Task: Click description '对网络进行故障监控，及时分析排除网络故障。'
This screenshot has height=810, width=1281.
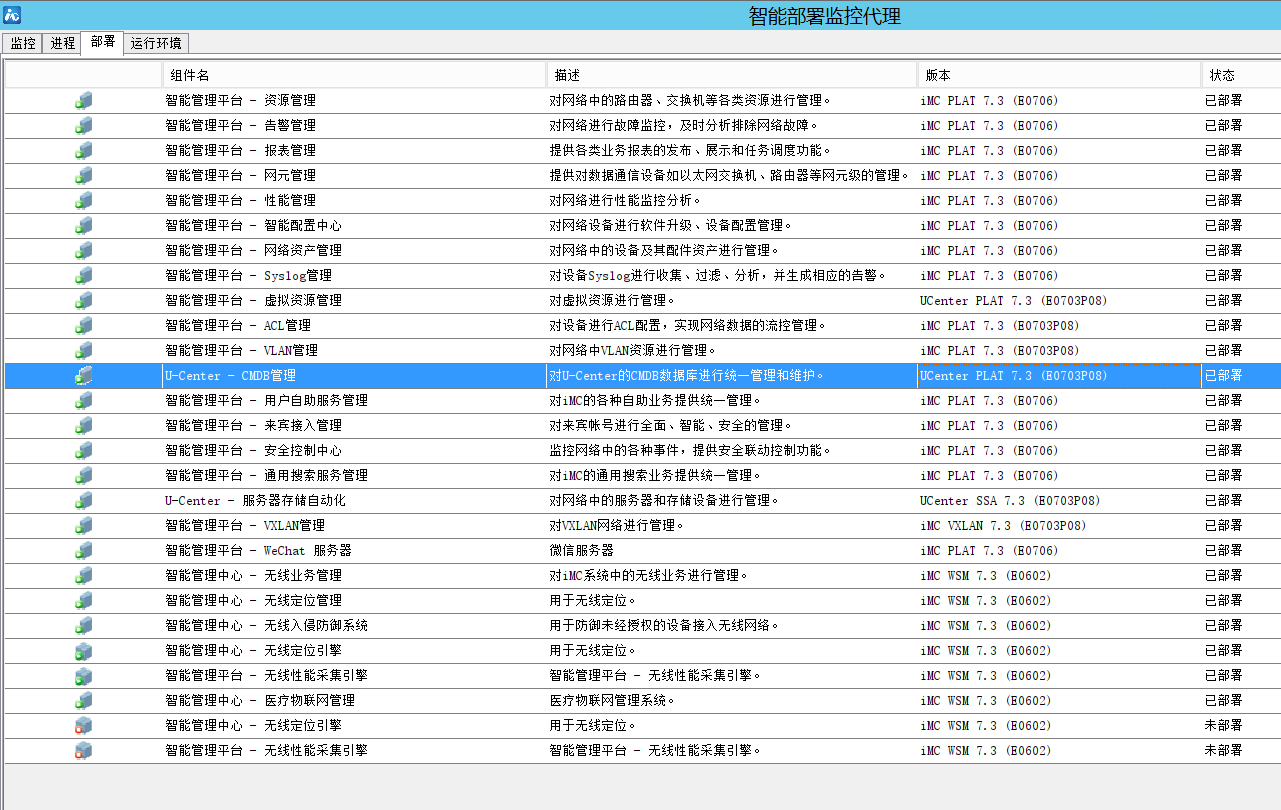Action: click(685, 125)
